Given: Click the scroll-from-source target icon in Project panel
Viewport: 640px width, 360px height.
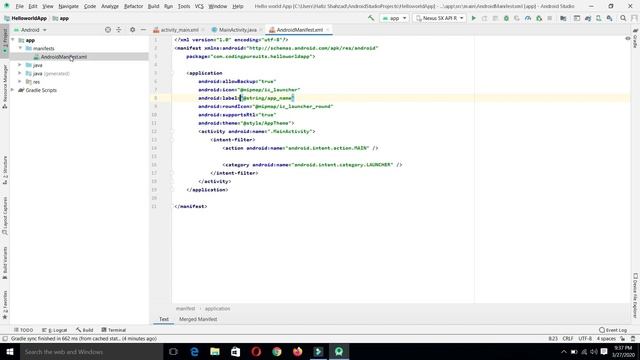Looking at the screenshot, I should click(x=108, y=30).
